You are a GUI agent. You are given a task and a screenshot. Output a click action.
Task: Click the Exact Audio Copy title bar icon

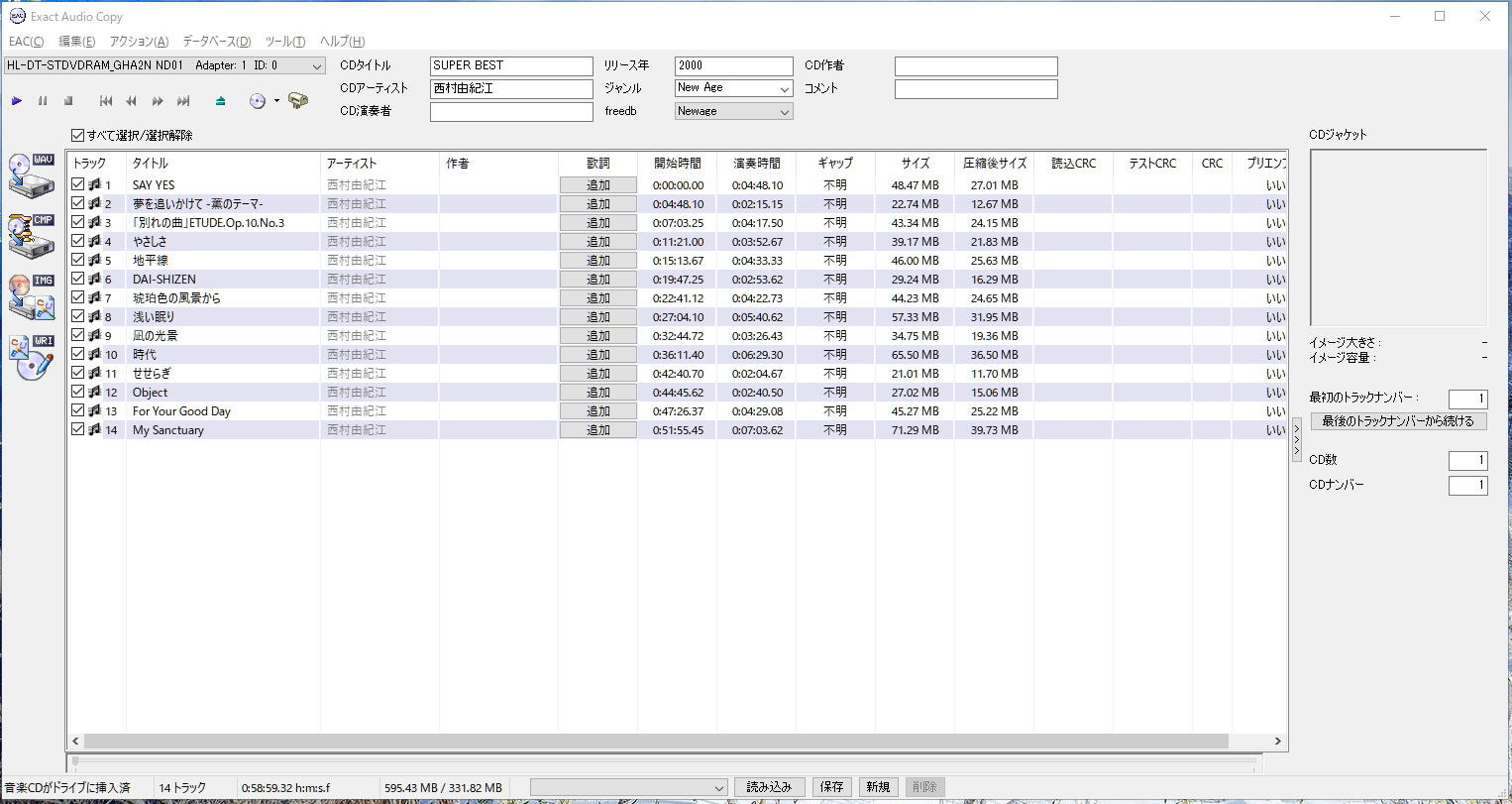click(17, 16)
